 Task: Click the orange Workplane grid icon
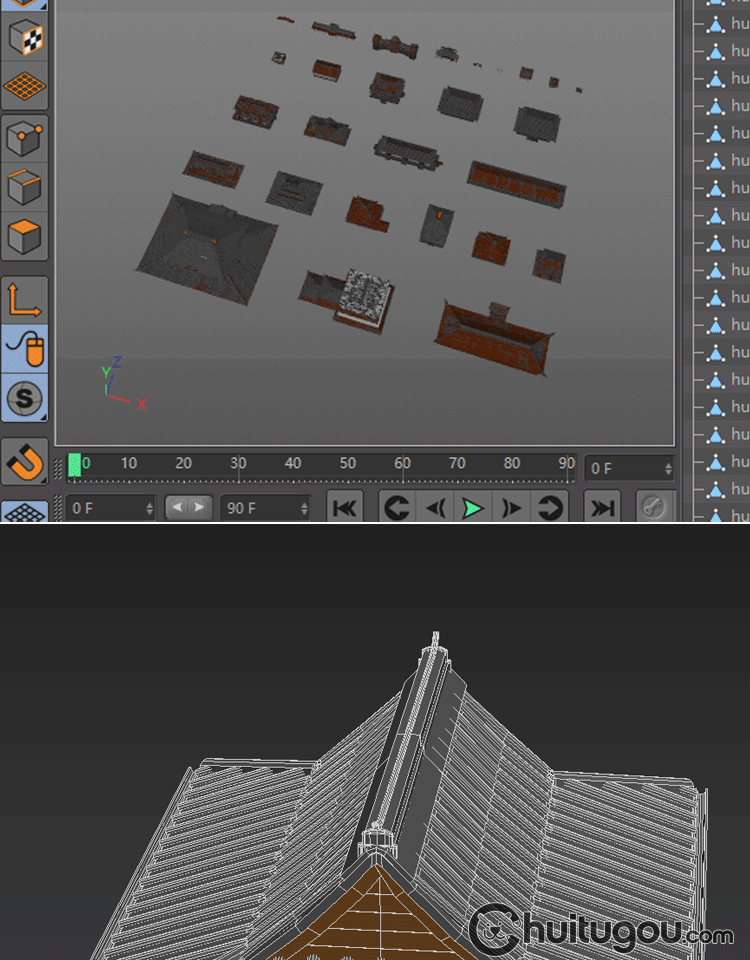click(x=25, y=87)
